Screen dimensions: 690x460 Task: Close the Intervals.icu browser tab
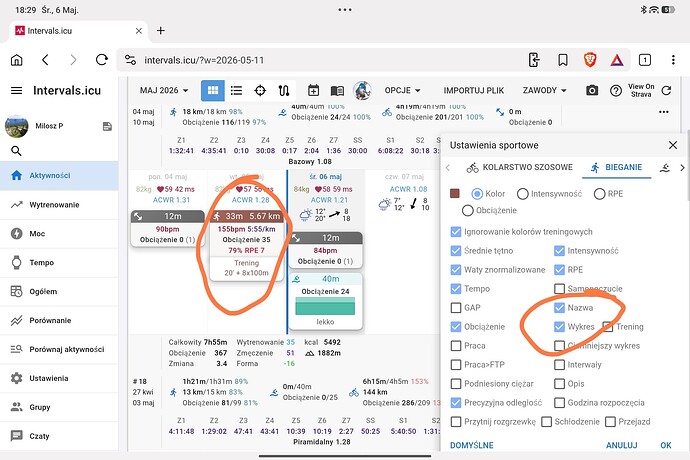[x=139, y=31]
